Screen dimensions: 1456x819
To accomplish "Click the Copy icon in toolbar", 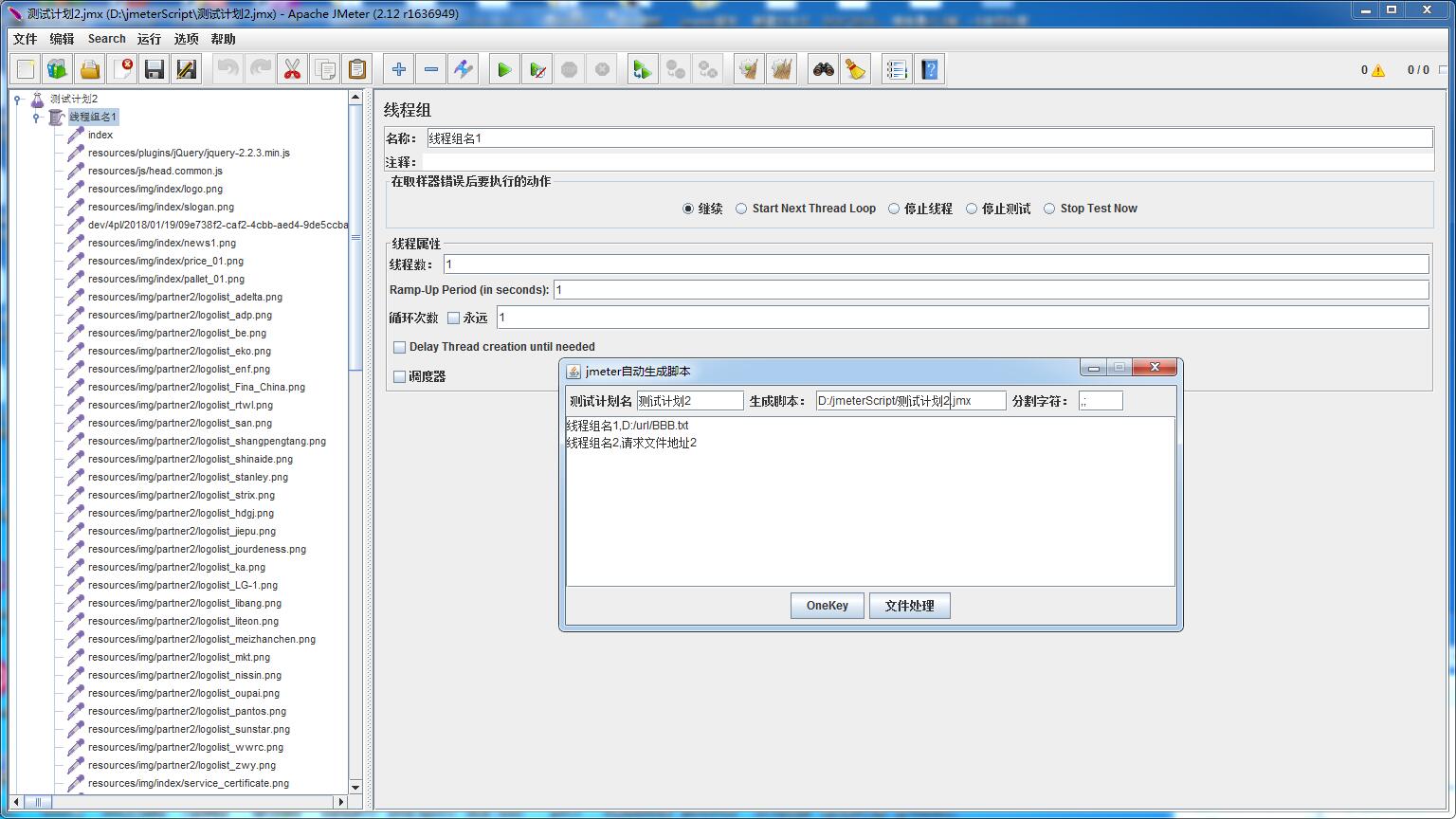I will point(324,69).
